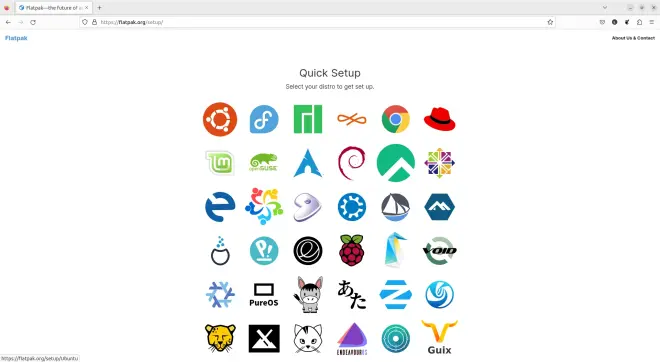The height and width of the screenshot is (362, 660).
Task: Pick the Kubuntu blue gear logo
Action: [352, 207]
